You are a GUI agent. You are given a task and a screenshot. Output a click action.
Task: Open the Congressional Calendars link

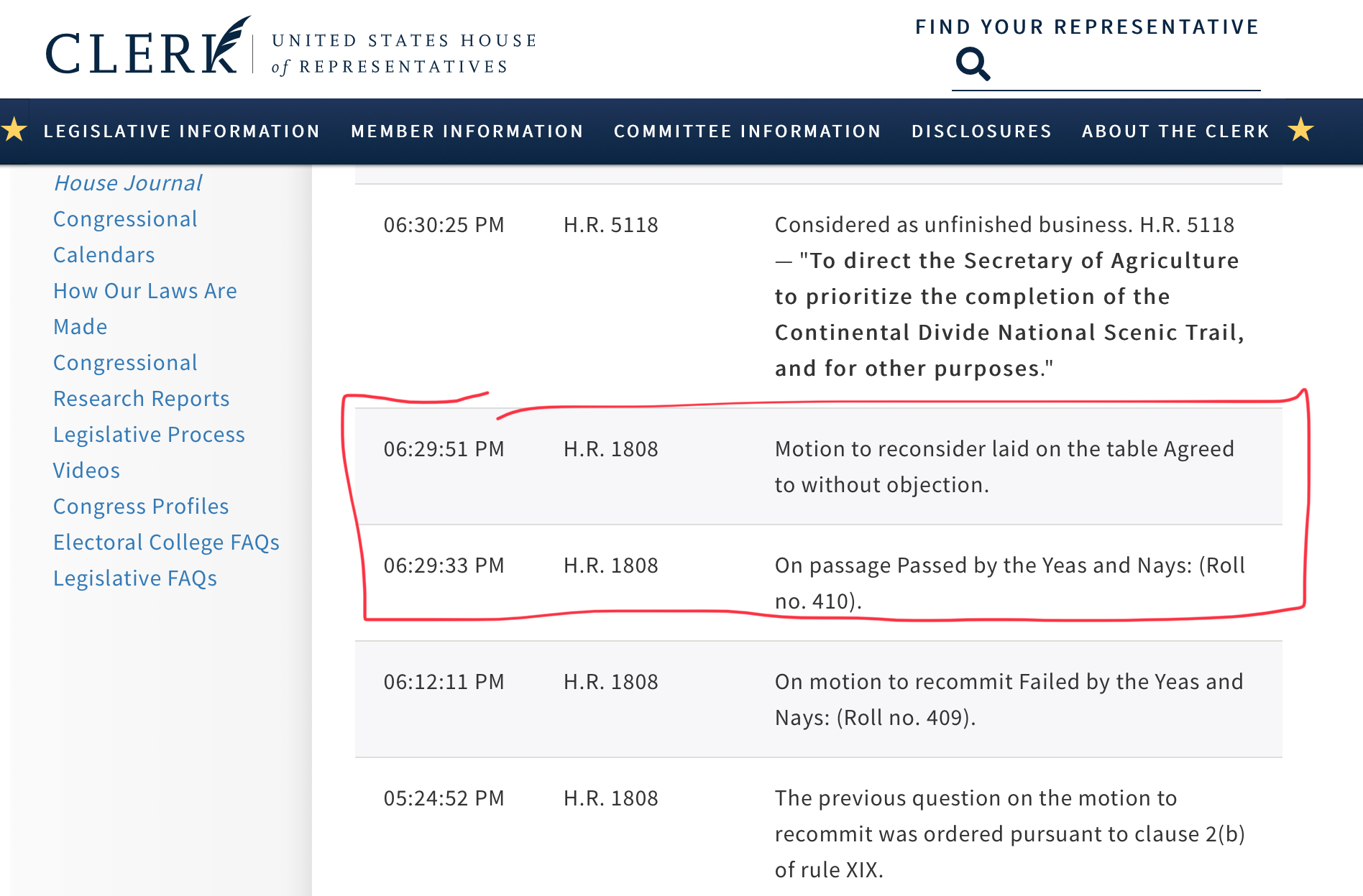click(125, 236)
